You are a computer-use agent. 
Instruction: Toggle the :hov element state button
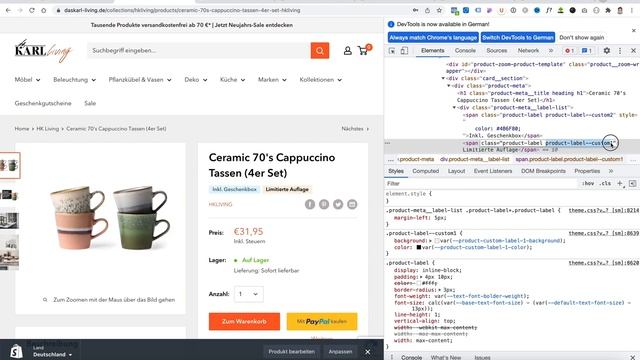588,184
